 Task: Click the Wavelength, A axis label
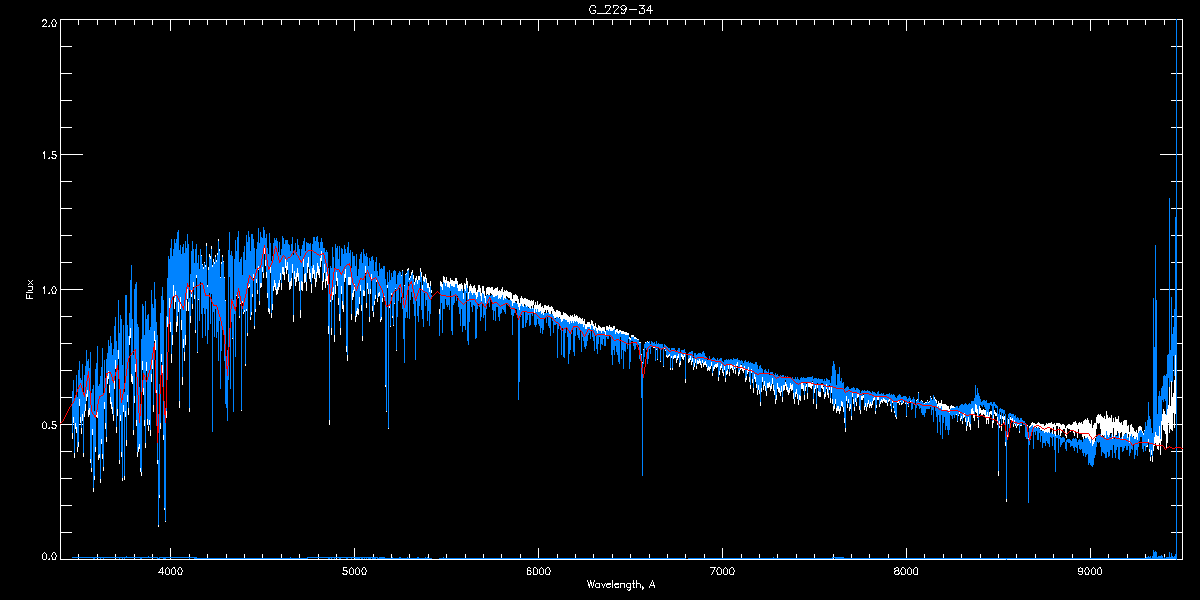pos(621,585)
